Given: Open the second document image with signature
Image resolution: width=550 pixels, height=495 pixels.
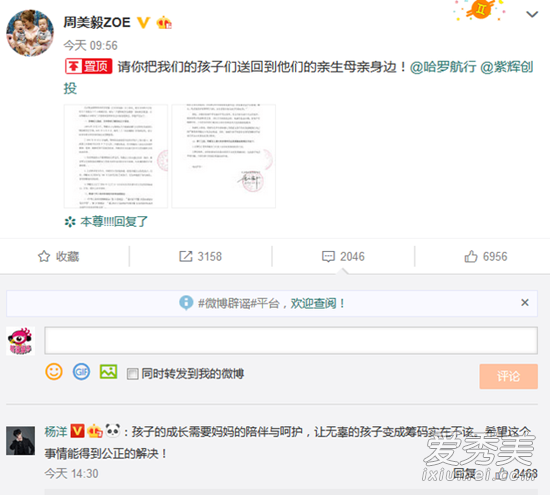Looking at the screenshot, I should pos(224,156).
